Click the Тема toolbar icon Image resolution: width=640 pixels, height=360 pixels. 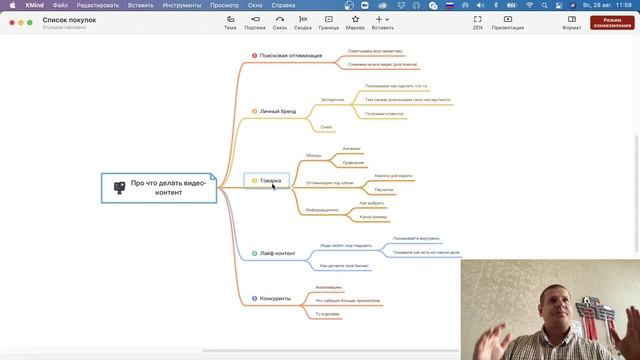coord(230,19)
